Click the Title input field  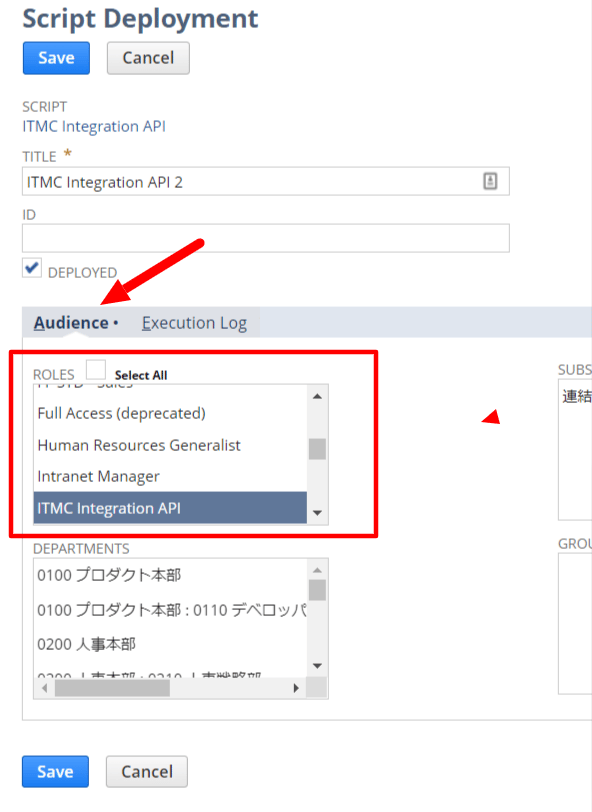266,181
